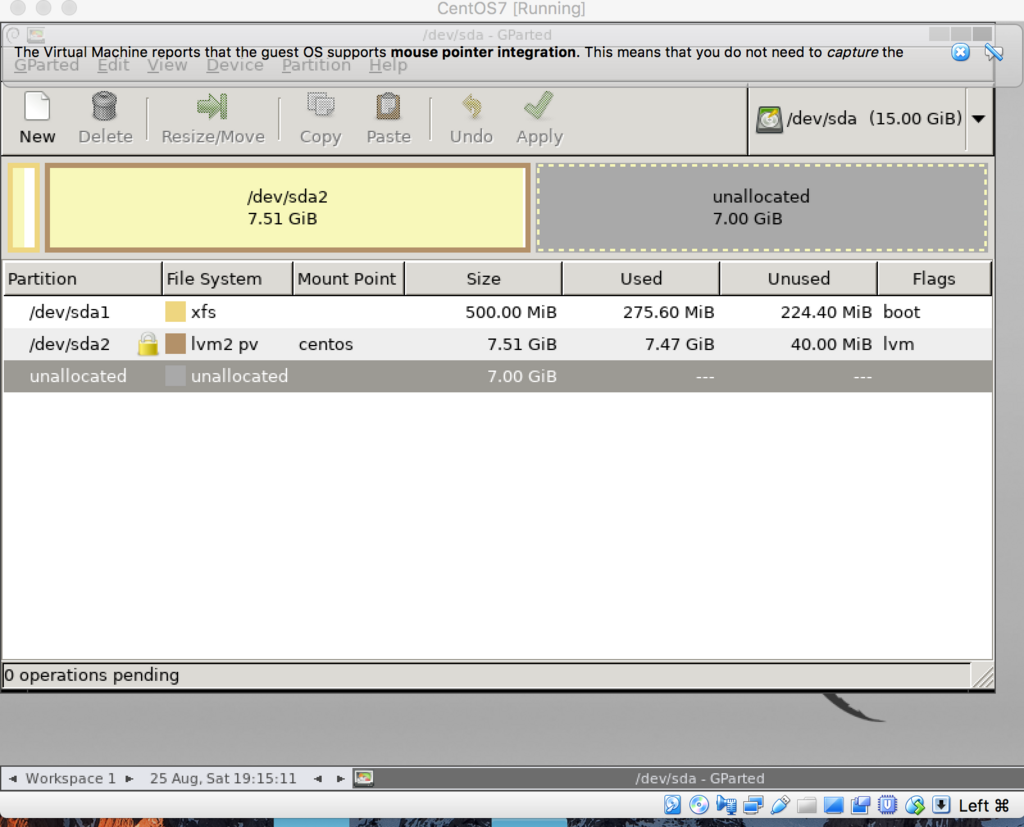Sort by the Partition column header
Image resolution: width=1024 pixels, height=827 pixels.
82,279
